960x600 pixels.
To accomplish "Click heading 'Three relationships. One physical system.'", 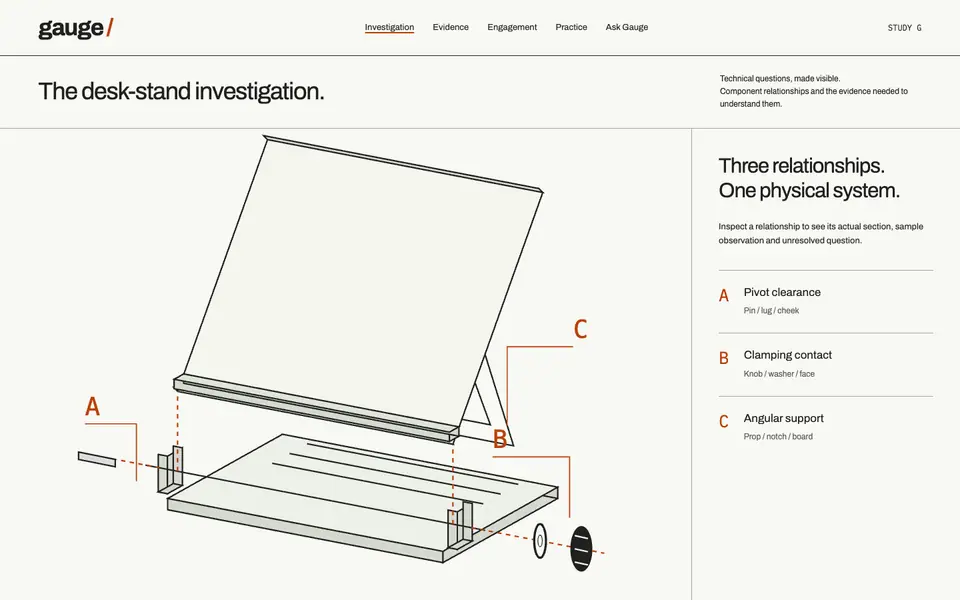I will [x=809, y=178].
